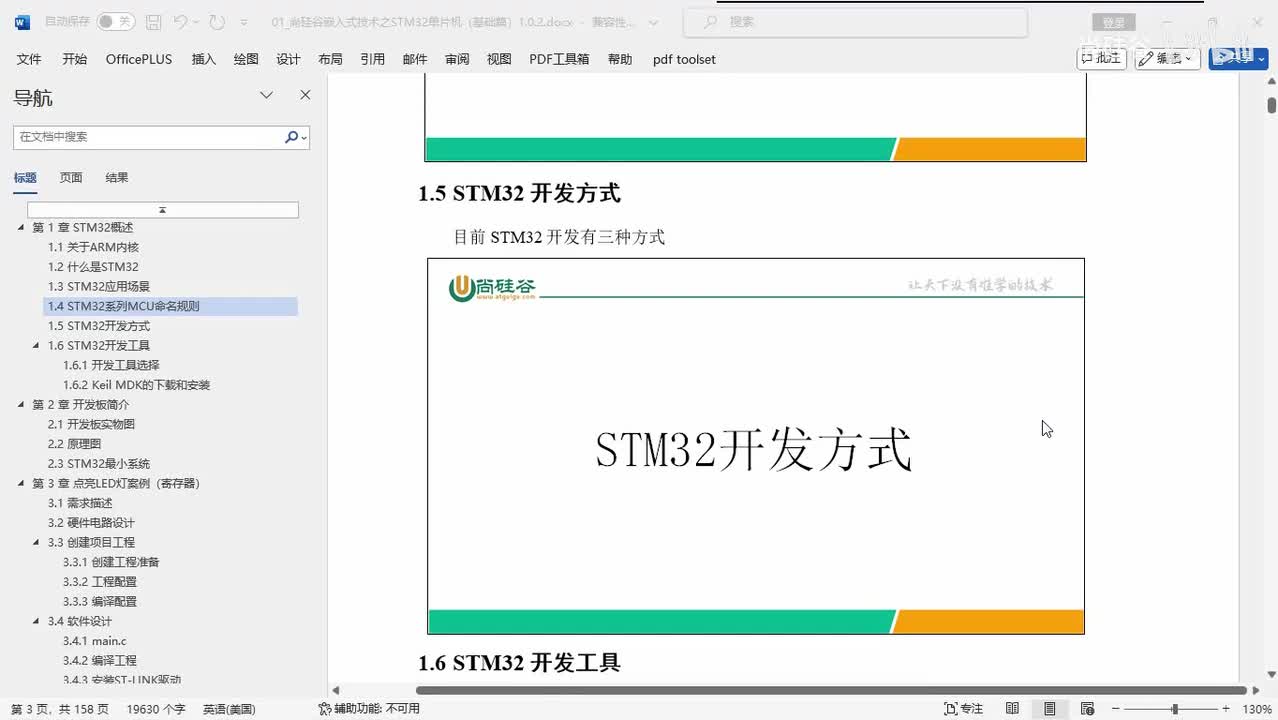Click the 在文档中搜索 search field
This screenshot has width=1278, height=720.
click(x=148, y=137)
